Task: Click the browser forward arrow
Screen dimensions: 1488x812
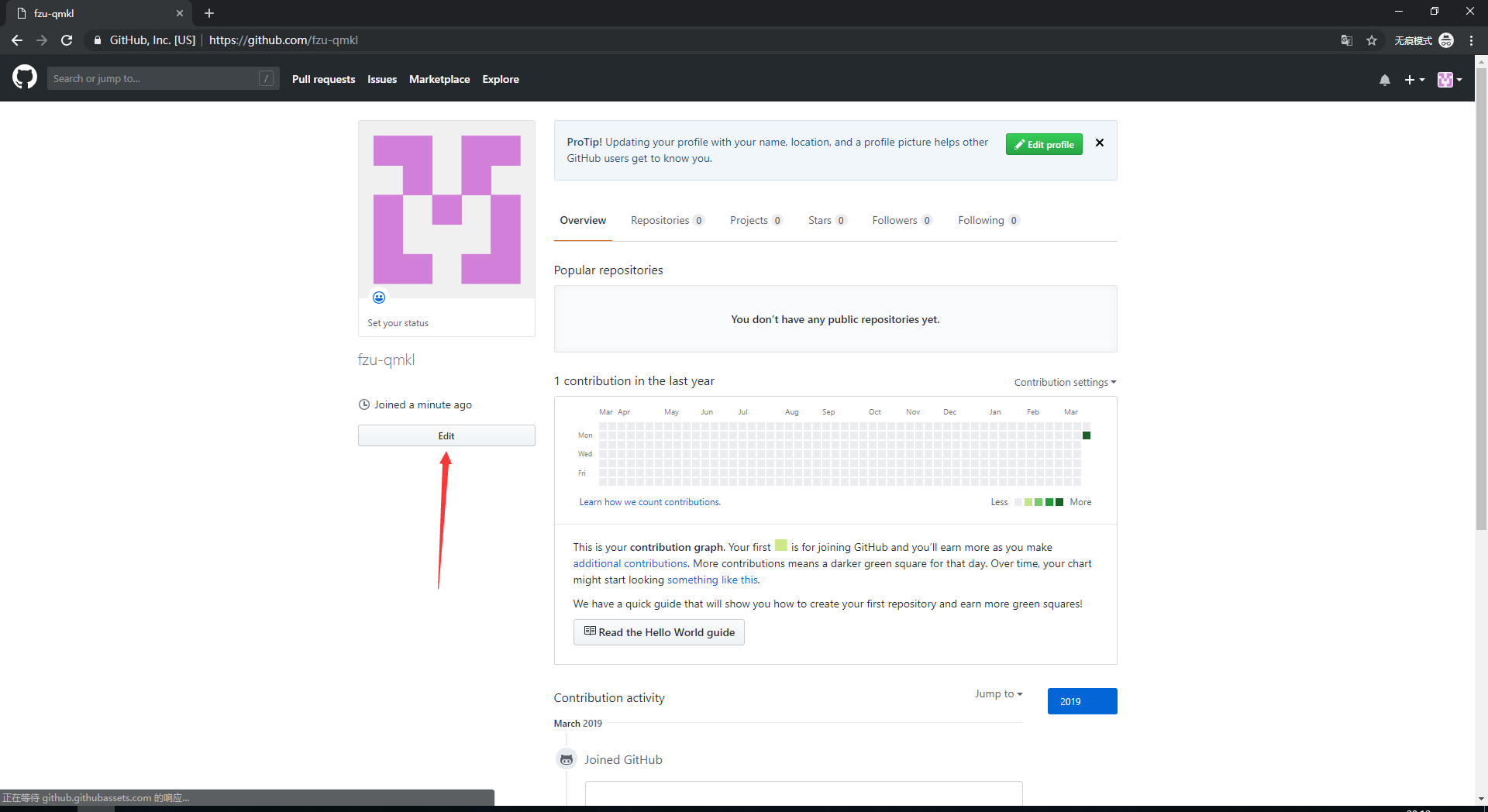Action: click(42, 40)
